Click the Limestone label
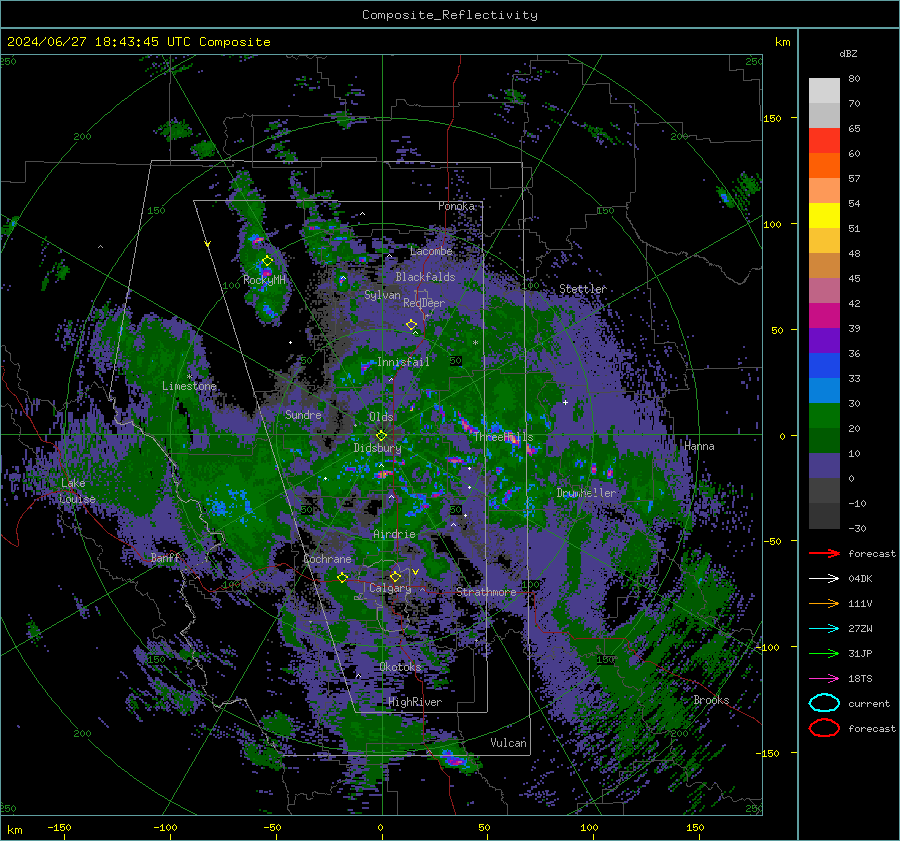The width and height of the screenshot is (900, 841). (x=189, y=386)
